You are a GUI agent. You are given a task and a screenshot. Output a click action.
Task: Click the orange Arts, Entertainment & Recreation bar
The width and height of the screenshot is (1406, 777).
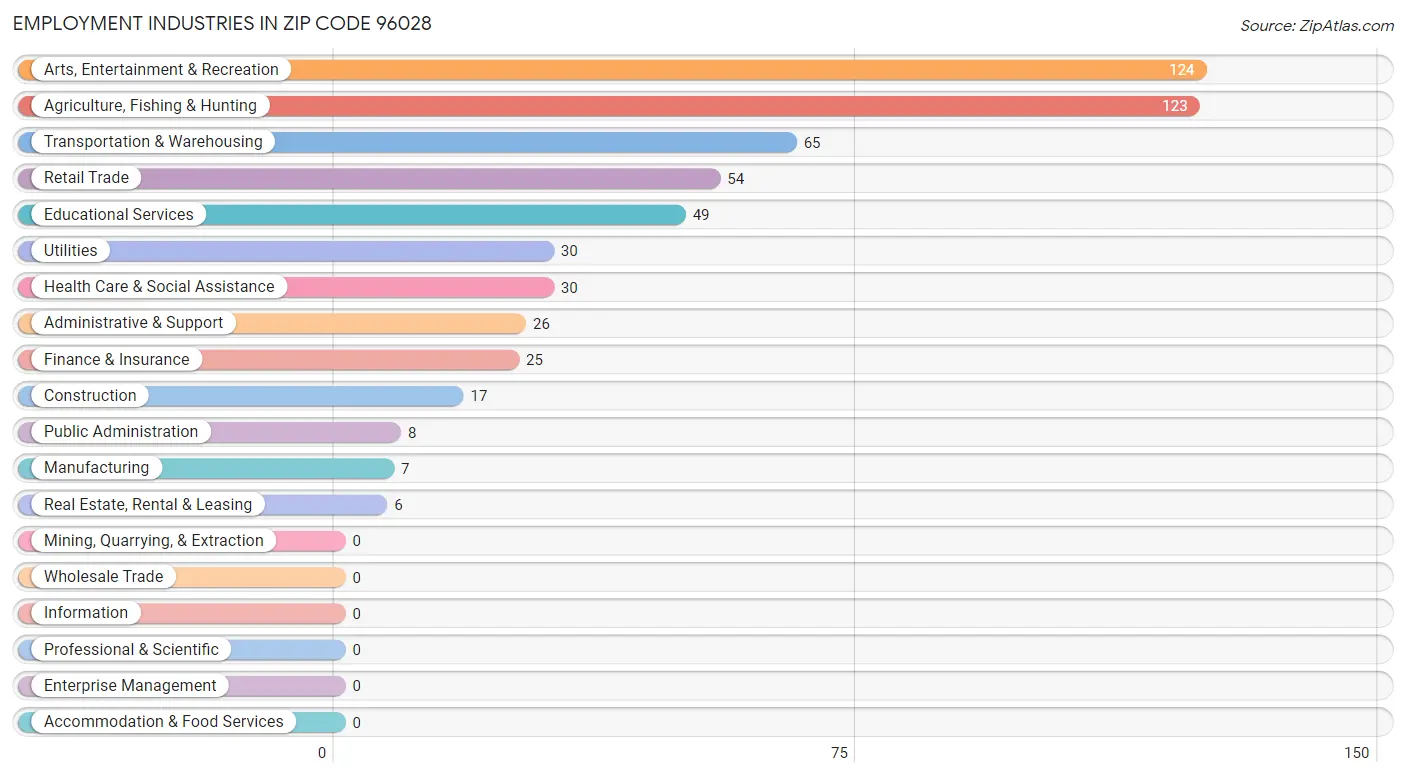point(612,70)
